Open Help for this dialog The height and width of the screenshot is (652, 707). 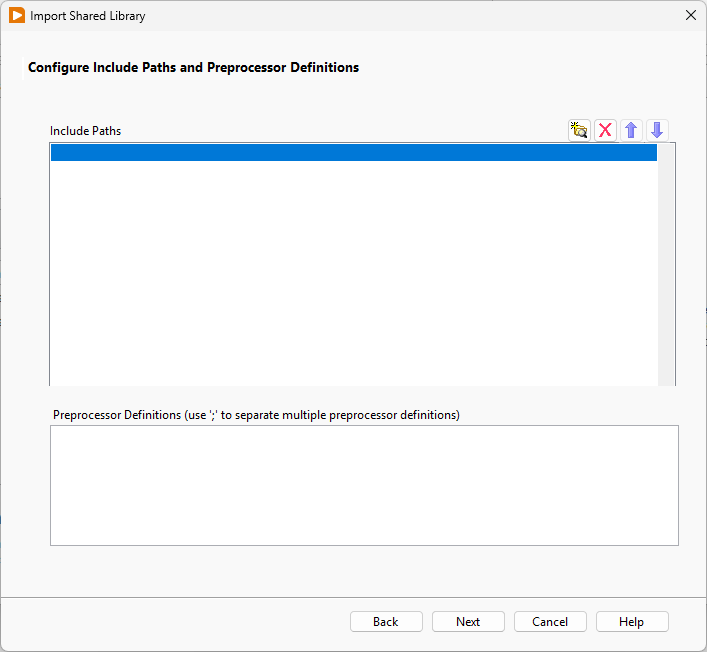point(632,621)
